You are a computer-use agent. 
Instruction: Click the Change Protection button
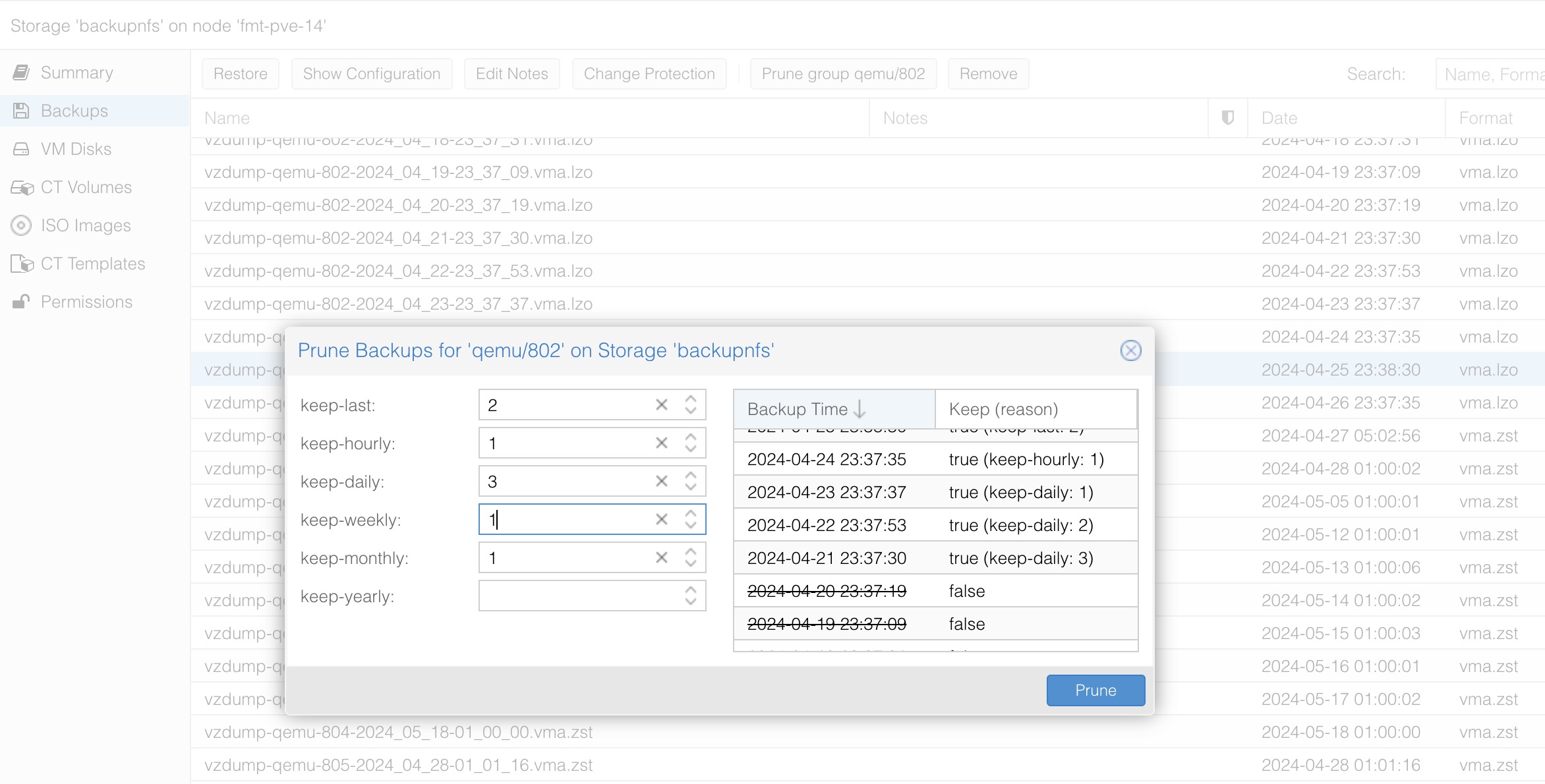point(649,74)
